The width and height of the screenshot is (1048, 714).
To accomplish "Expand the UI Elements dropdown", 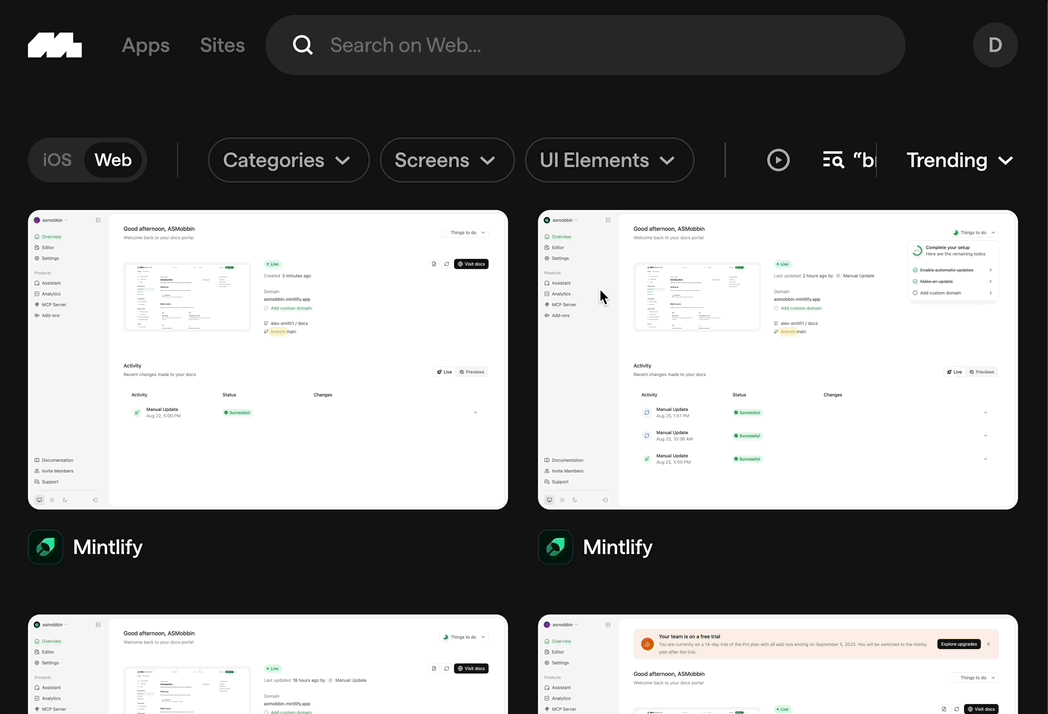I will (x=610, y=160).
